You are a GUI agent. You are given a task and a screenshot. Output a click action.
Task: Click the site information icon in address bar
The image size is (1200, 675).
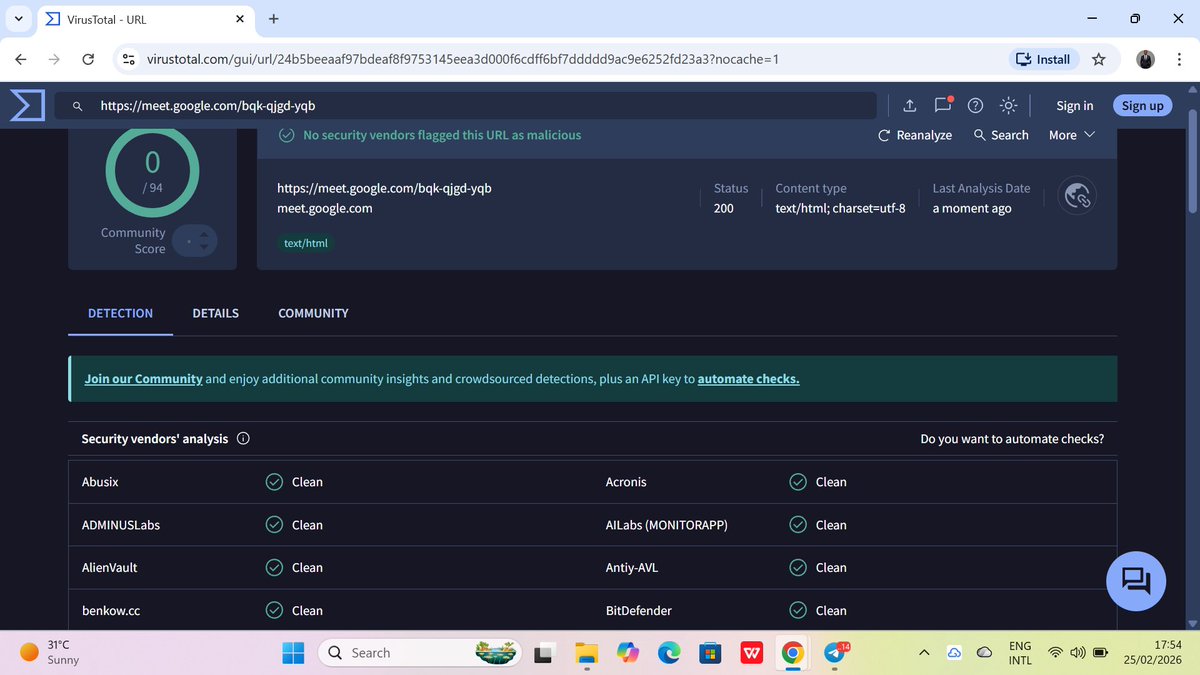129,59
